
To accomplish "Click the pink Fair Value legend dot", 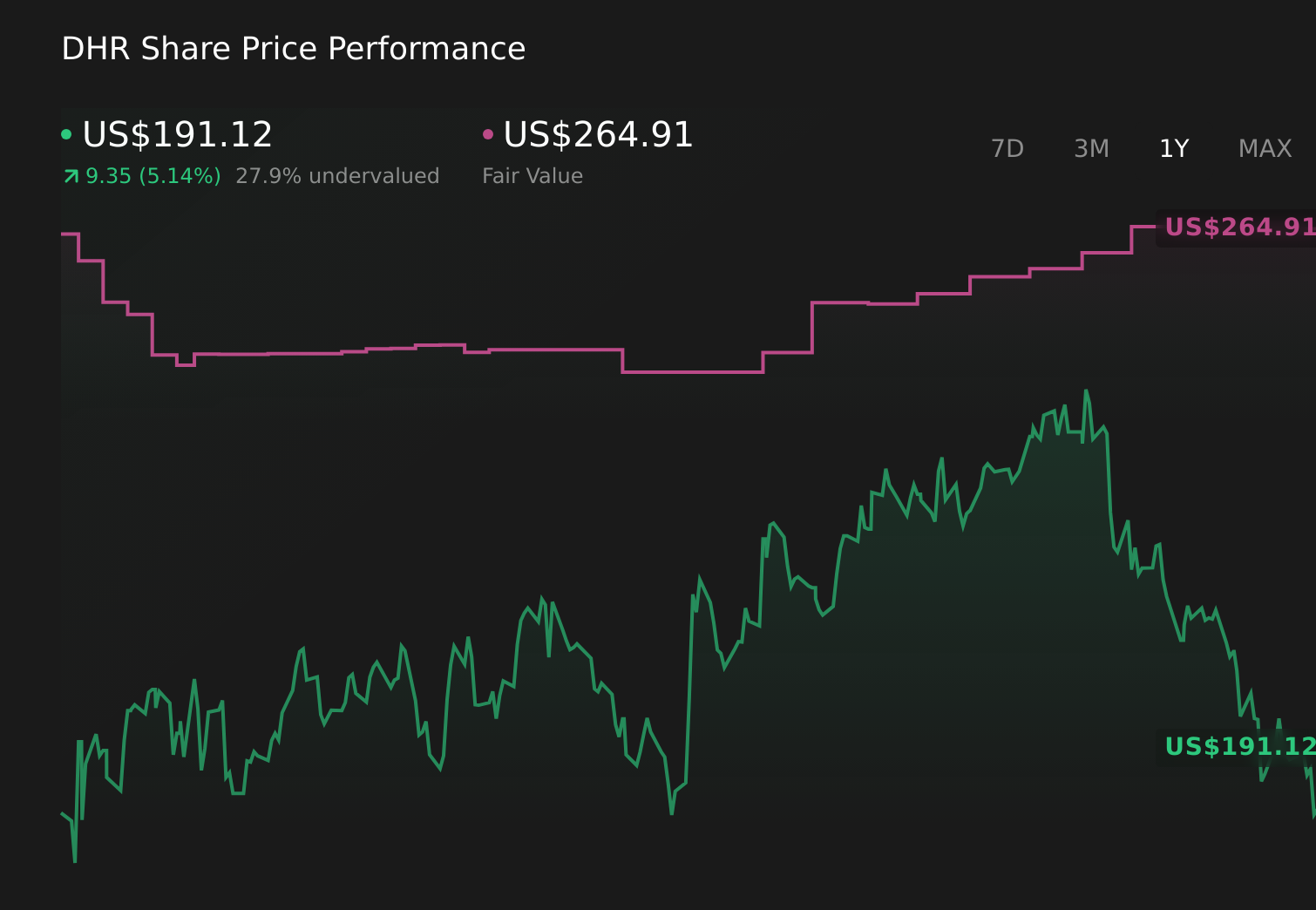I will 490,135.
